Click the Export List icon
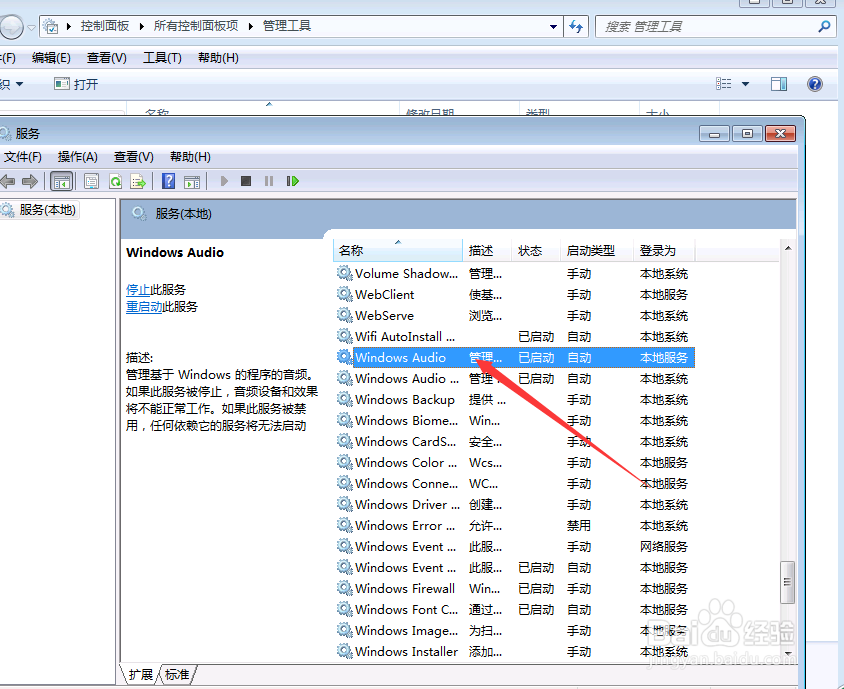The width and height of the screenshot is (844, 689). pyautogui.click(x=137, y=181)
